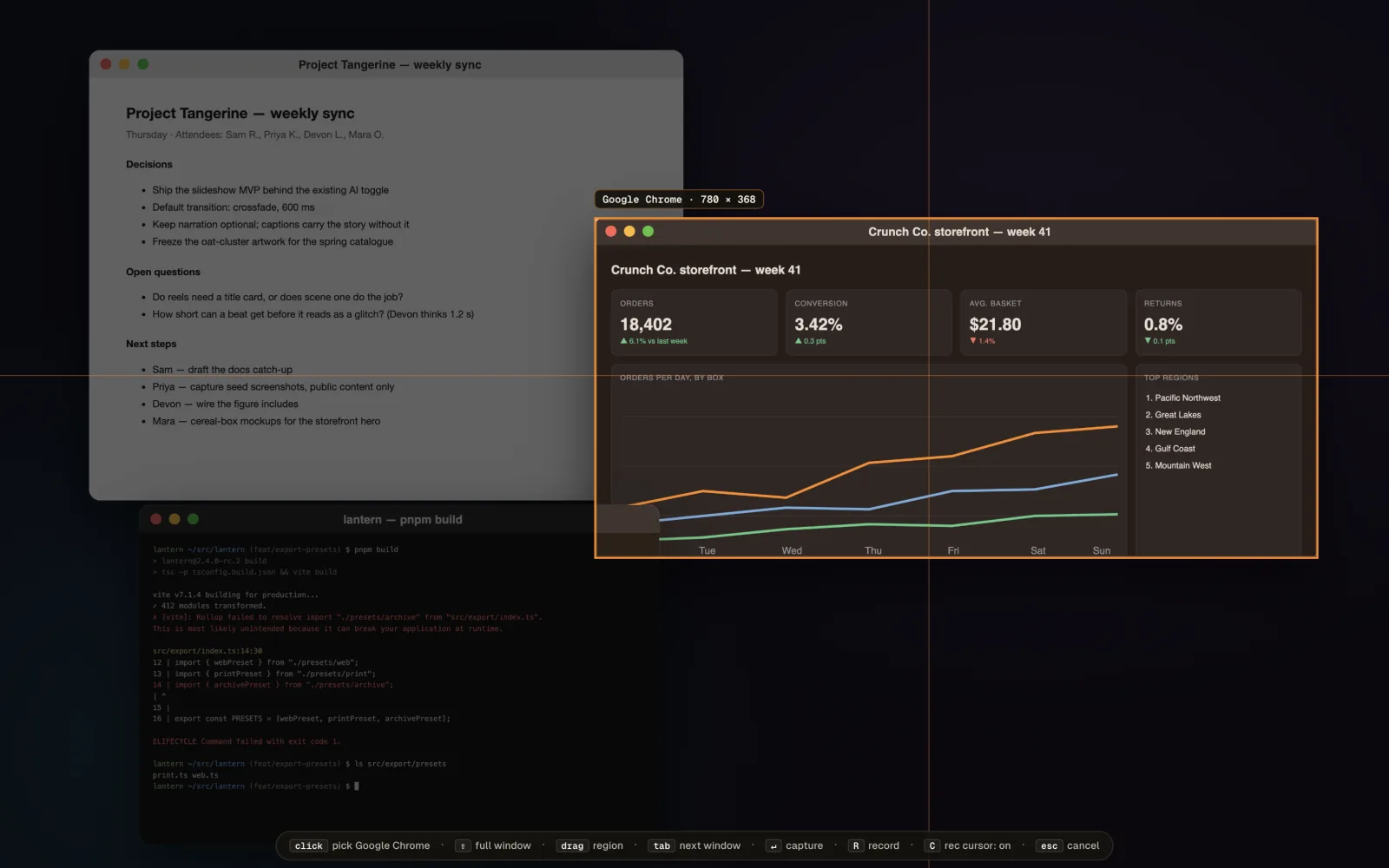Viewport: 1389px width, 868px height.
Task: Click 'Freeze the oat-cluster artwork' bullet
Action: tap(273, 242)
